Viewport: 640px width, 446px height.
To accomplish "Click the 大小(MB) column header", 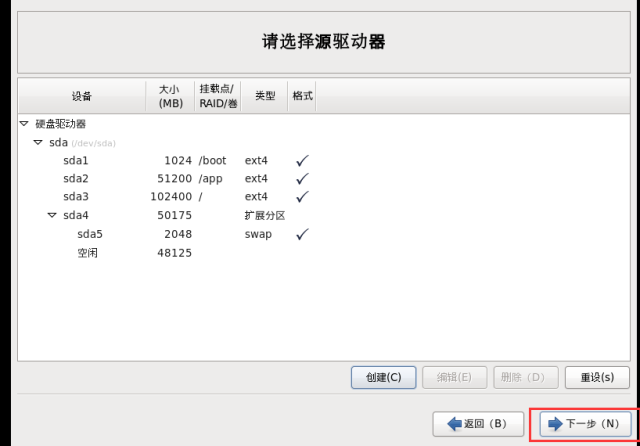I will (x=170, y=96).
